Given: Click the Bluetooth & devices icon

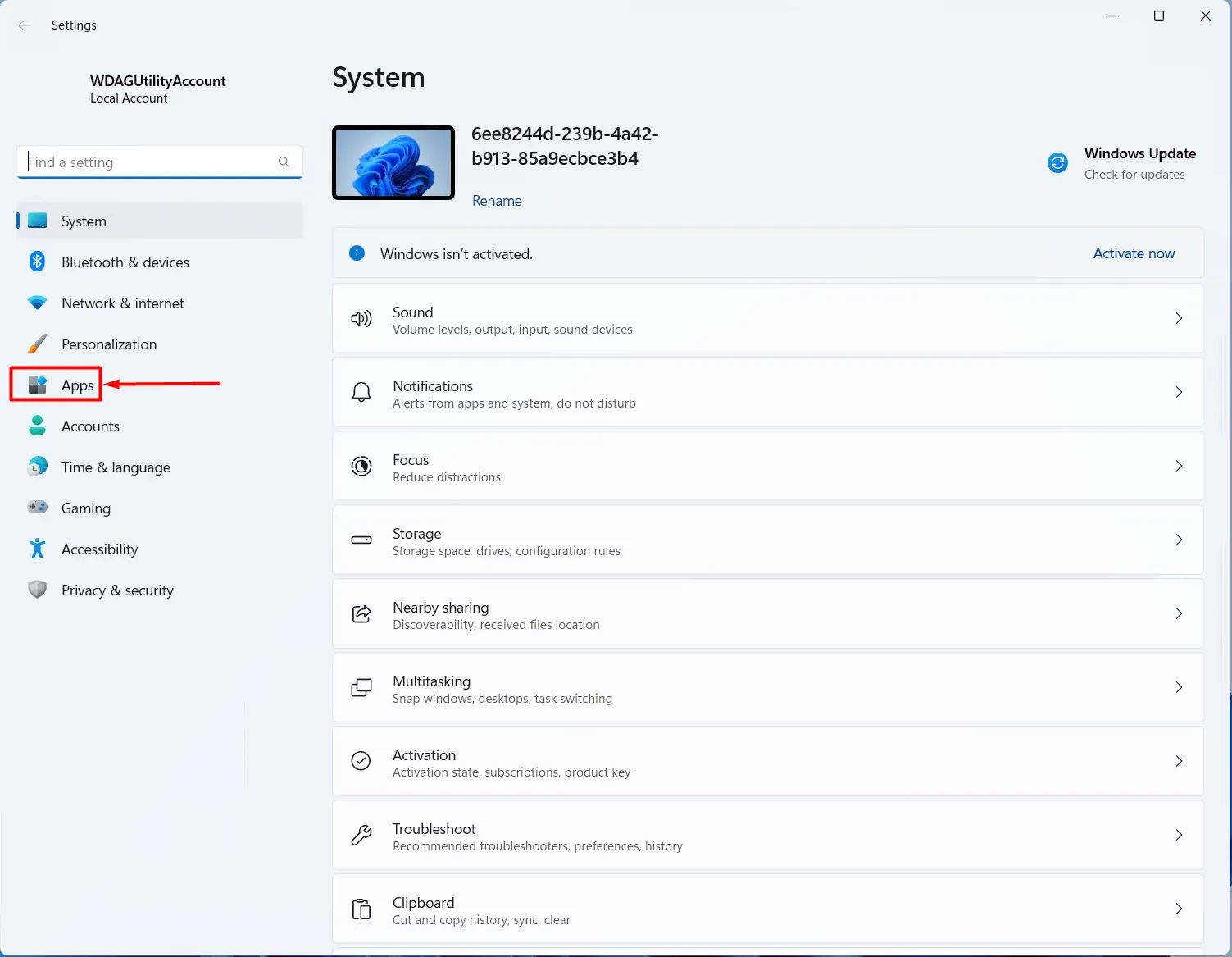Looking at the screenshot, I should click(37, 262).
